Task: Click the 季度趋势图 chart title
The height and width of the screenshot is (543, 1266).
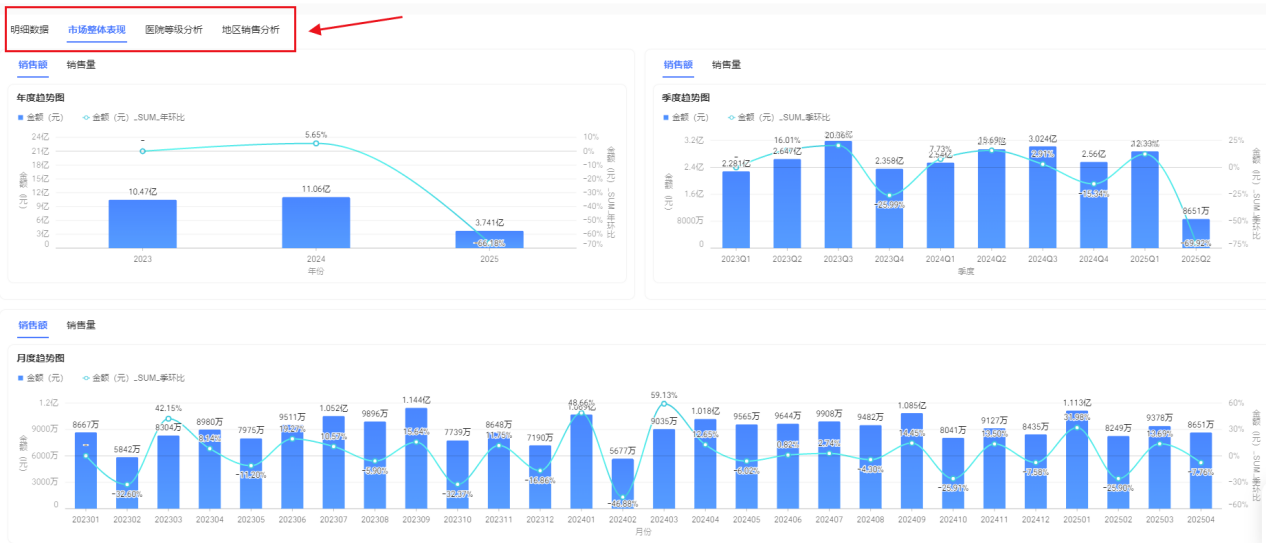Action: (685, 98)
